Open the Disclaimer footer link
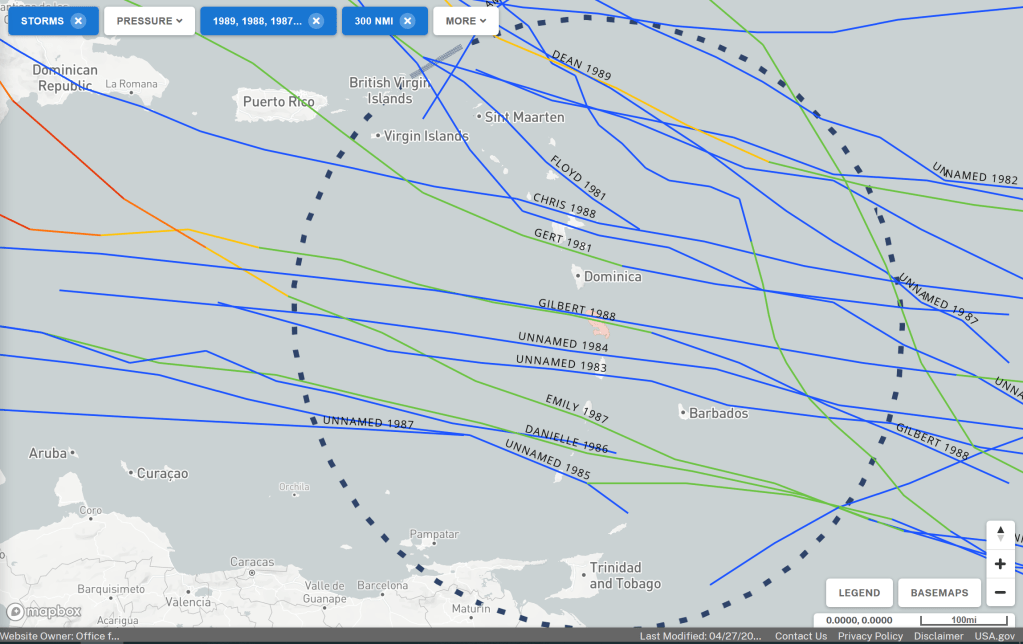 tap(939, 636)
